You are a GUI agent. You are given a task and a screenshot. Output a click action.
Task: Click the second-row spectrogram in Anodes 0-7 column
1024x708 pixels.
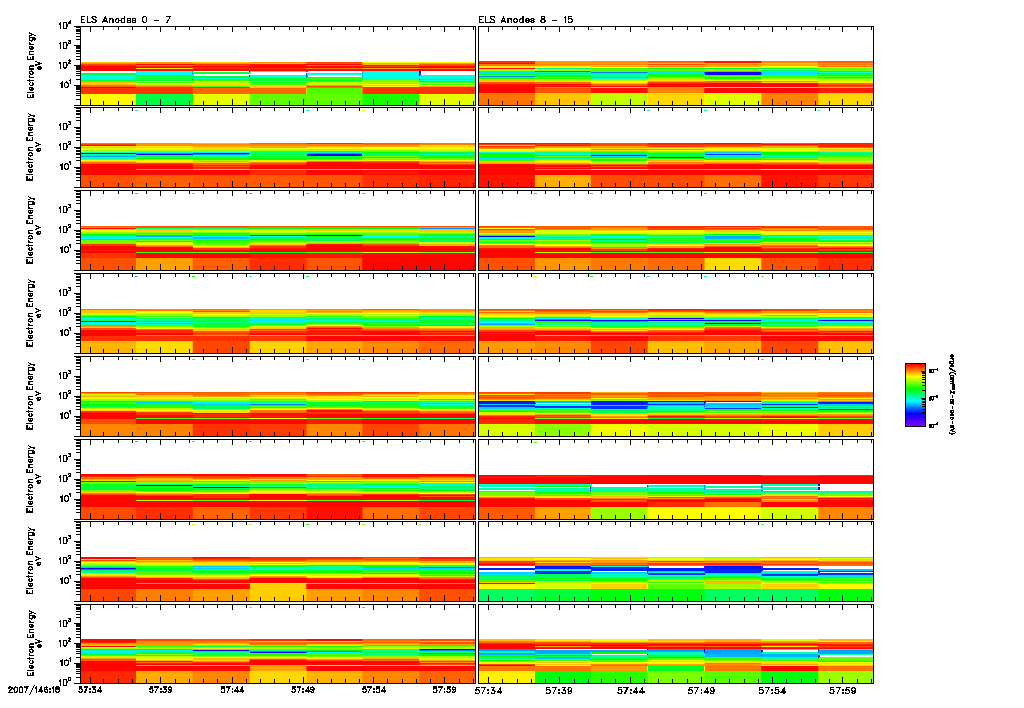[278, 148]
